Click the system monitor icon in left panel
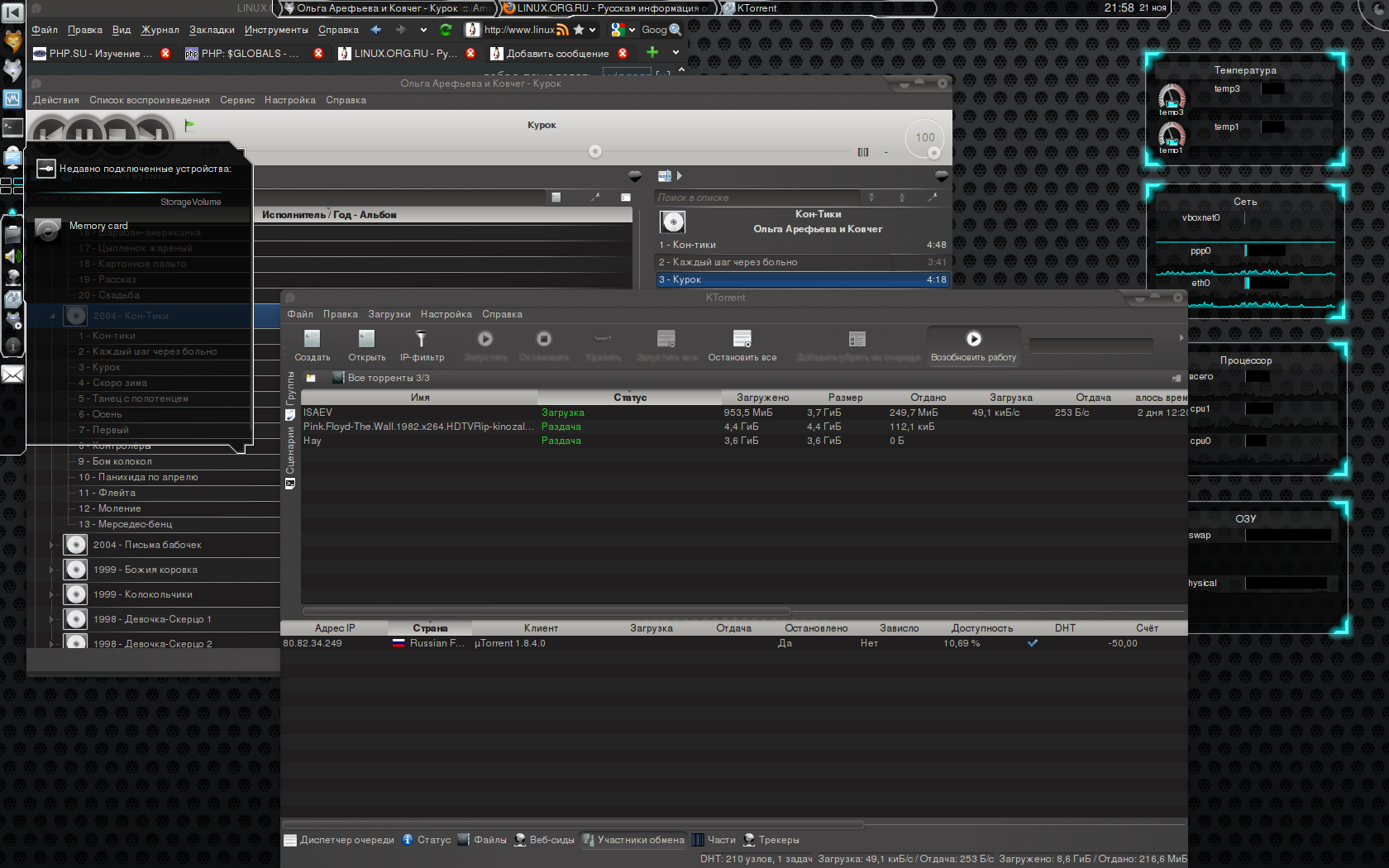Image resolution: width=1389 pixels, height=868 pixels. (12, 99)
